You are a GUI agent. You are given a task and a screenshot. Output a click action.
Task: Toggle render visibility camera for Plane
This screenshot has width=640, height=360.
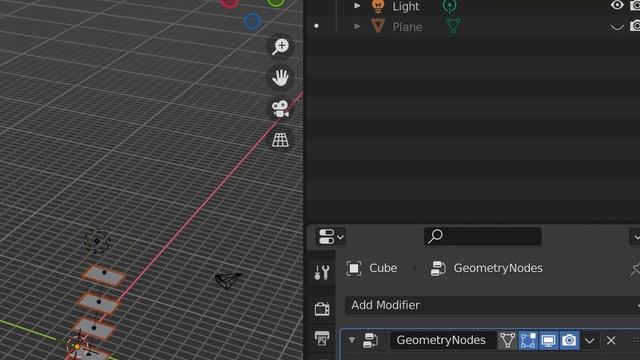coord(635,26)
